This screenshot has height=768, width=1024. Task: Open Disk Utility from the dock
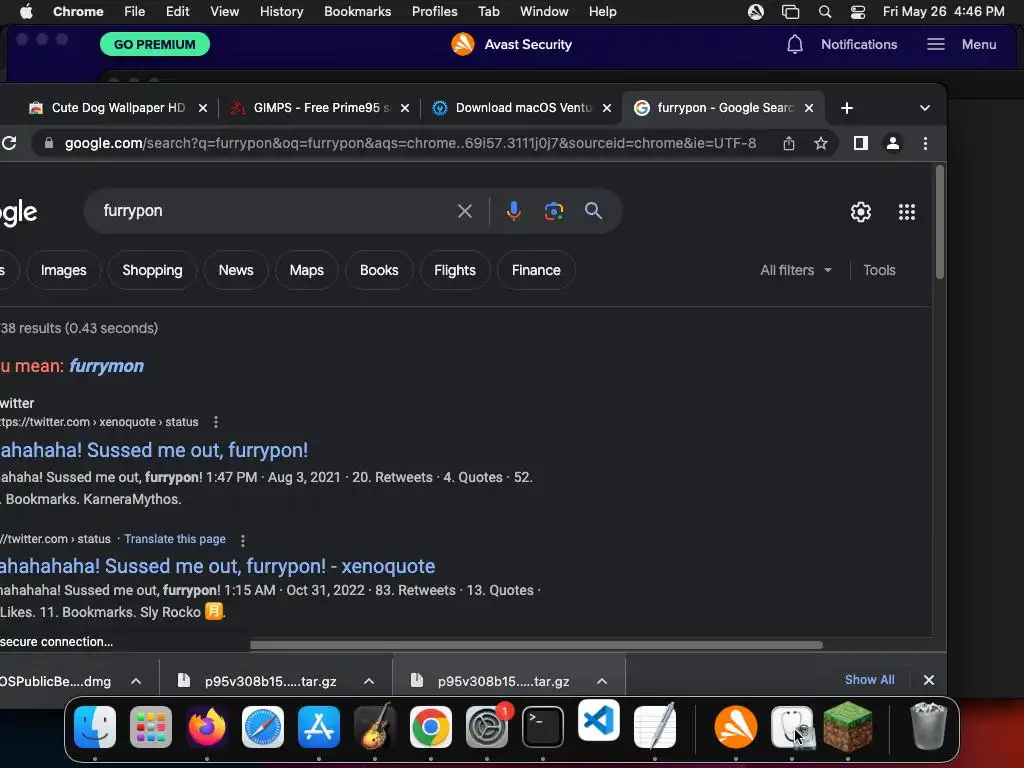tap(792, 726)
